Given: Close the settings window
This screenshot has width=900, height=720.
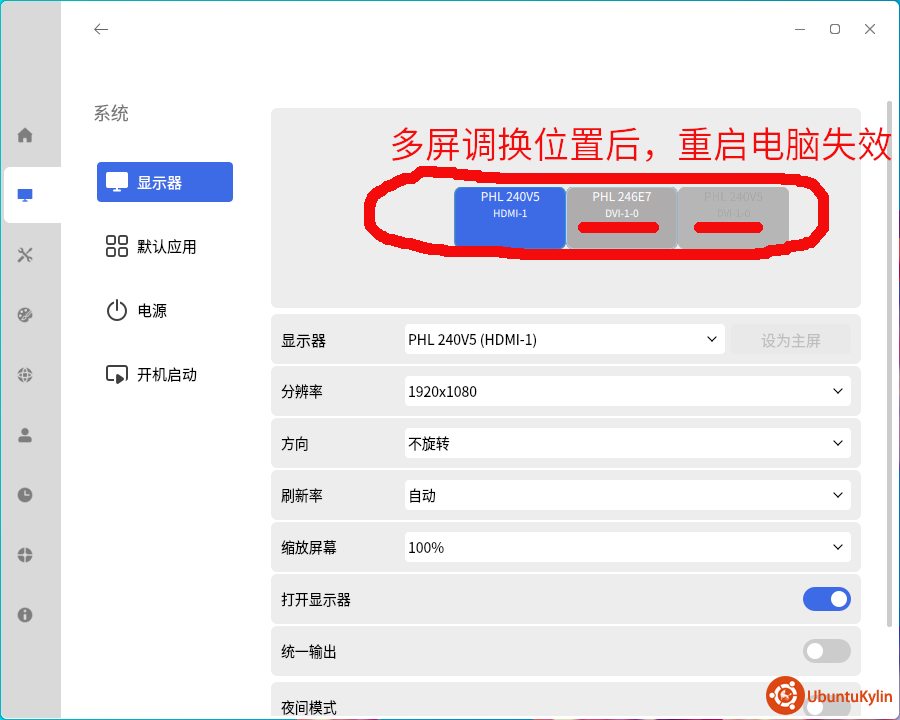Looking at the screenshot, I should [870, 29].
